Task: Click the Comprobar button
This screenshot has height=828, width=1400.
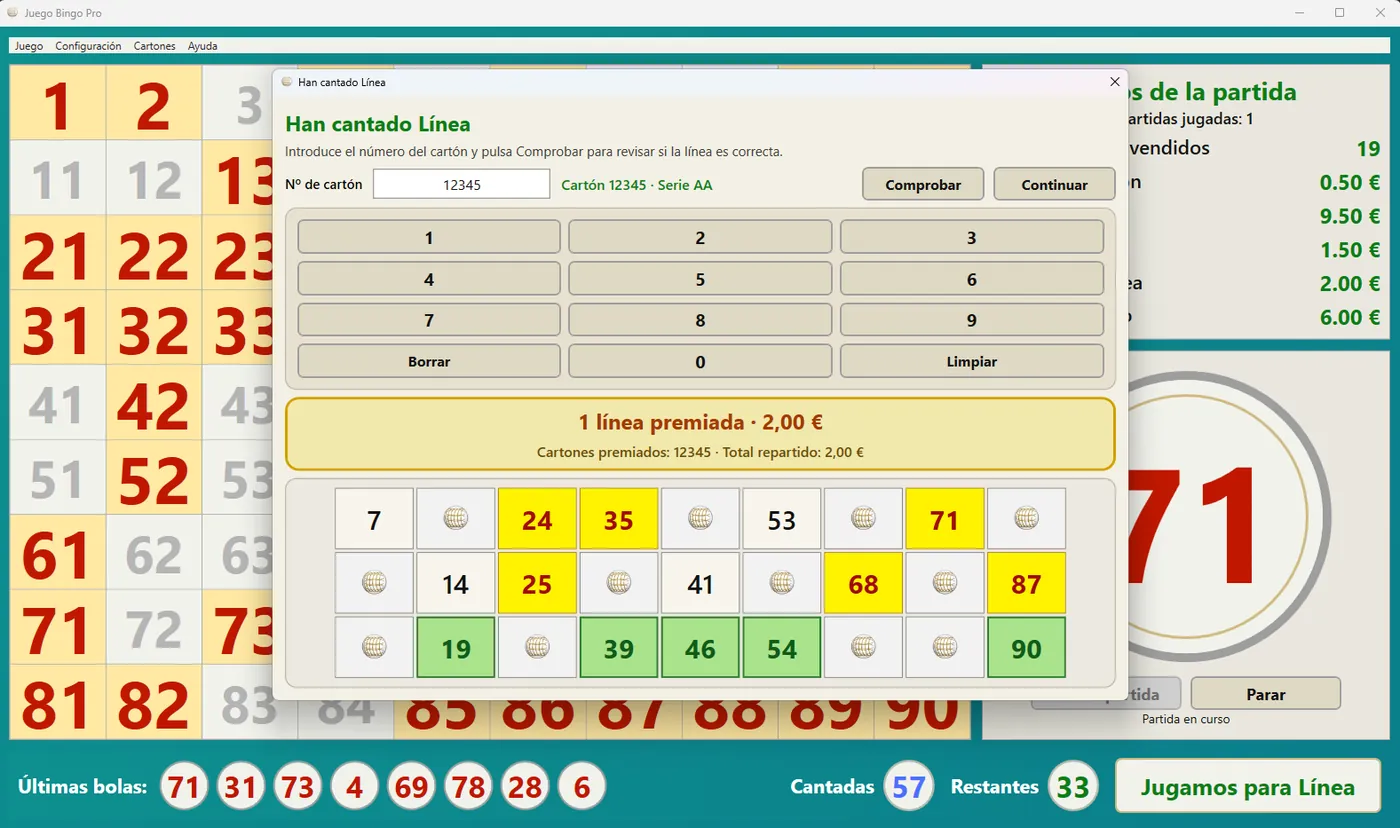Action: (923, 184)
